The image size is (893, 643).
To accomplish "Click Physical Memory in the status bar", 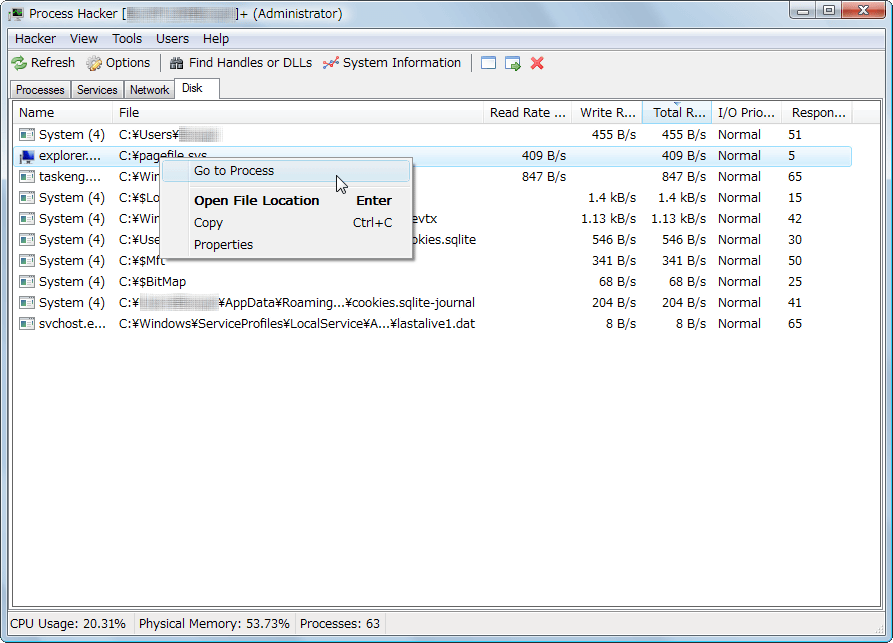I will [x=214, y=624].
